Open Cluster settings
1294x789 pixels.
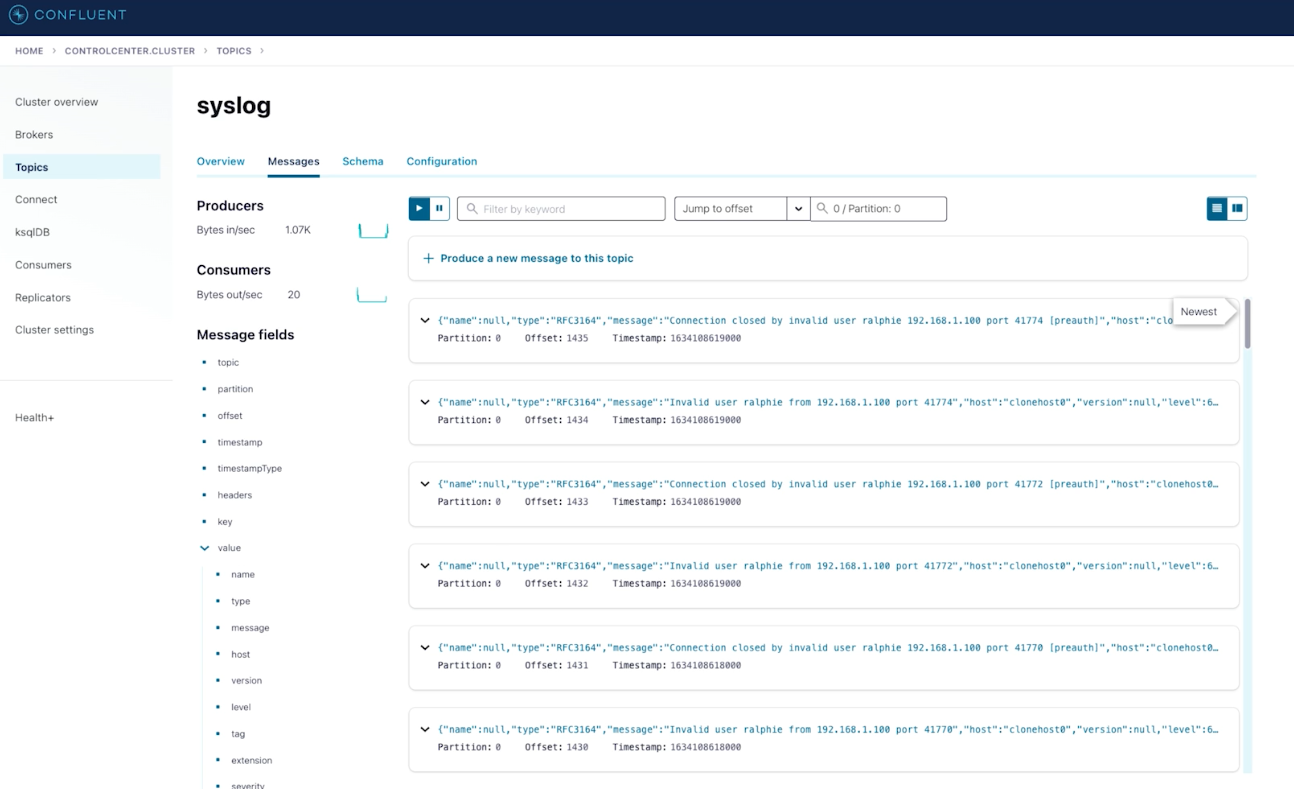tap(54, 330)
